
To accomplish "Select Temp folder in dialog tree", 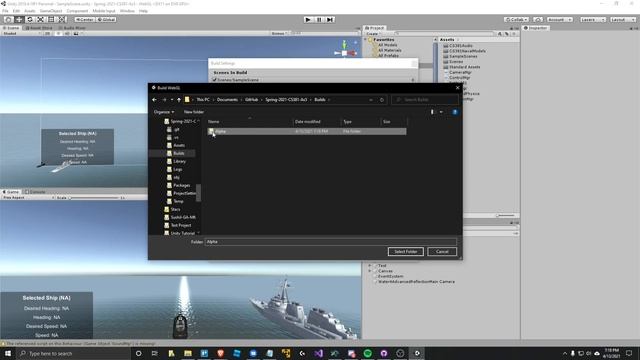I will tap(178, 201).
